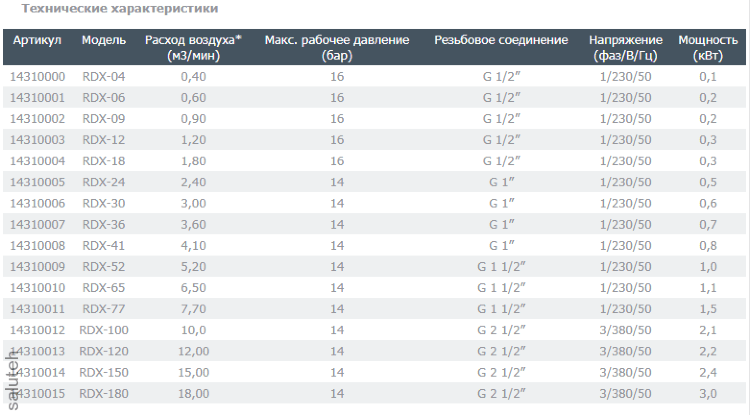Select the RDX-180 model cell
Screen dimensions: 750x415
tap(103, 392)
